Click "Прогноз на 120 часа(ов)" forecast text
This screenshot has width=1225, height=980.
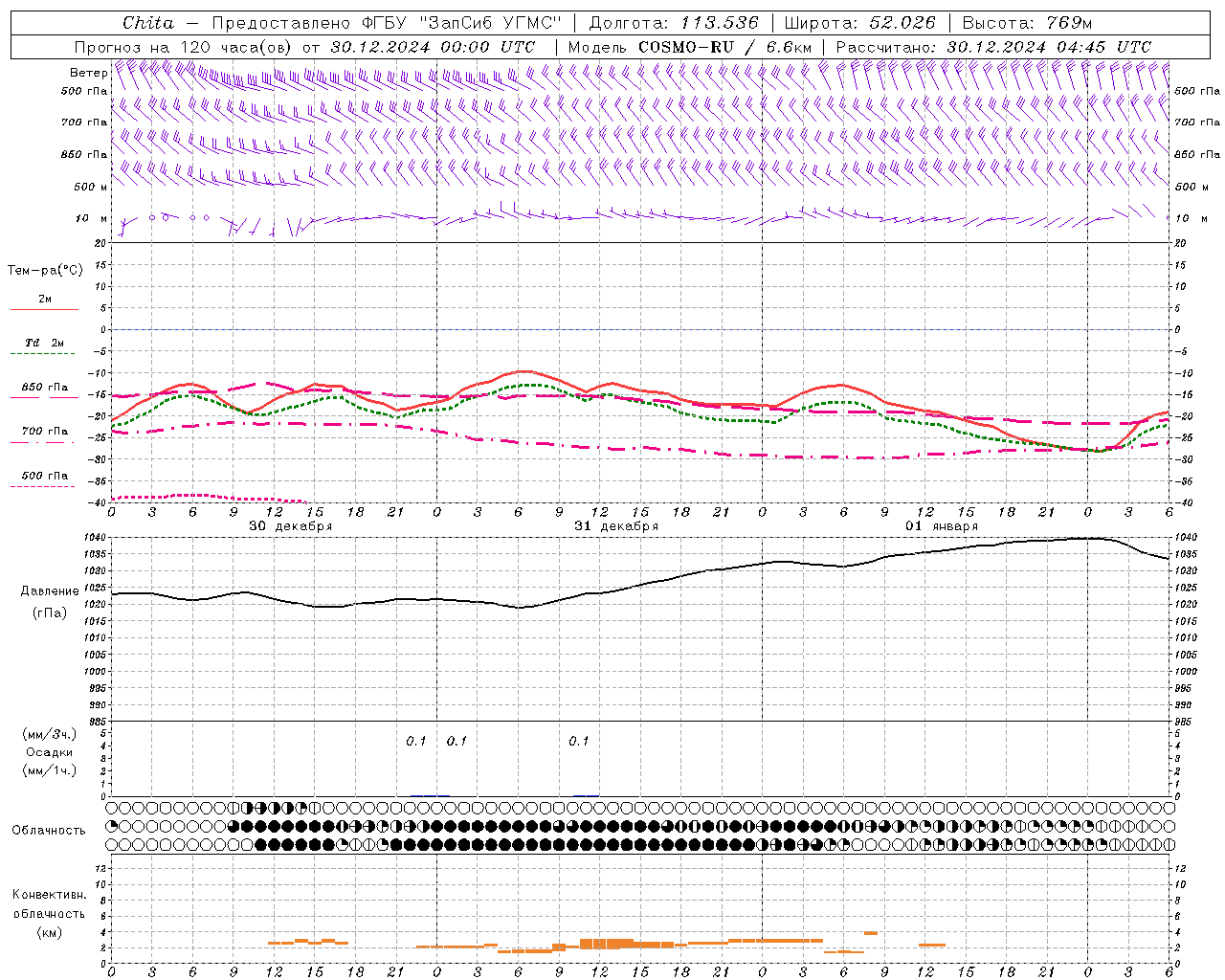[184, 47]
